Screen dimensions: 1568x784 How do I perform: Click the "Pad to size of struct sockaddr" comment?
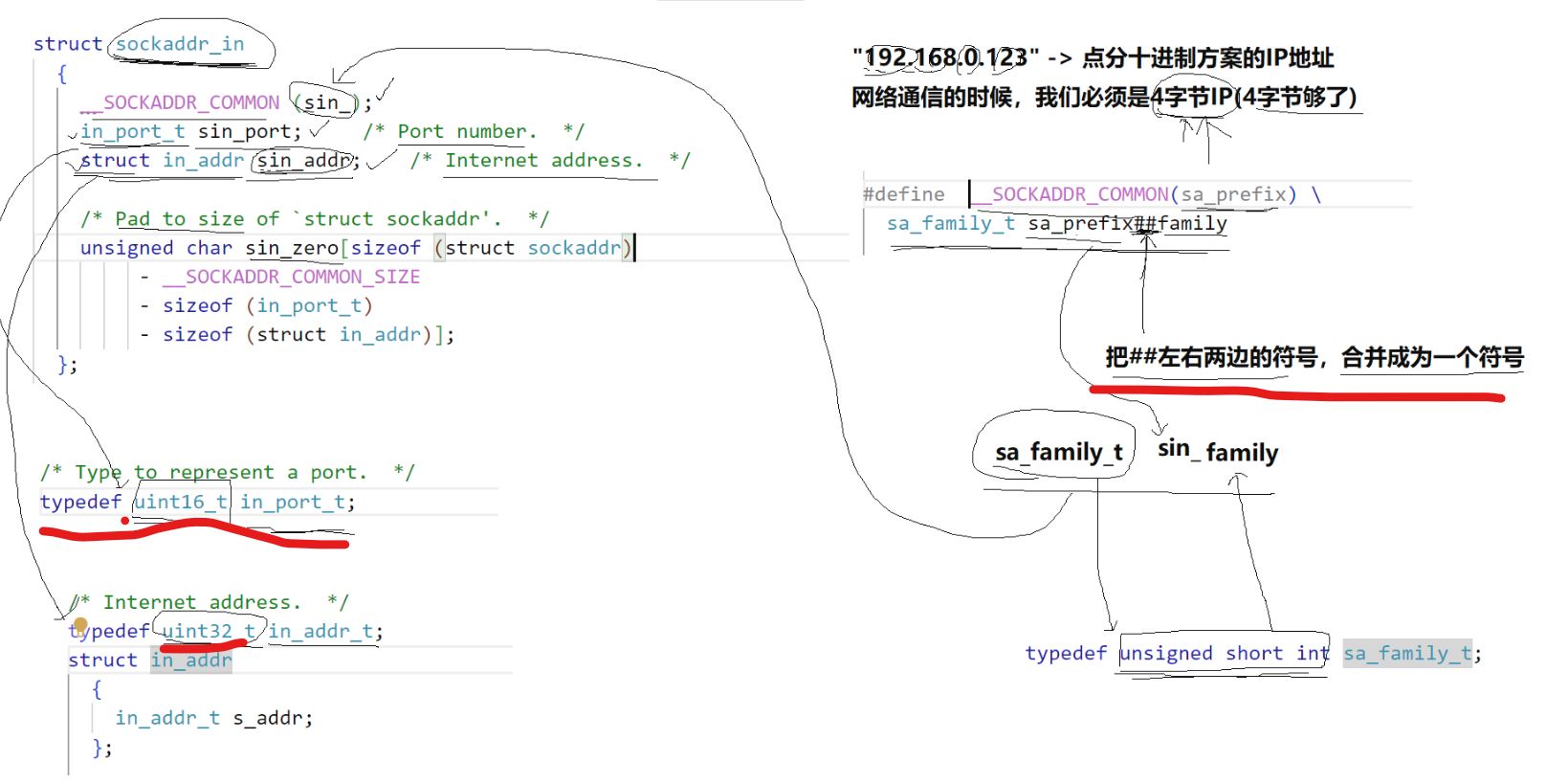[315, 219]
